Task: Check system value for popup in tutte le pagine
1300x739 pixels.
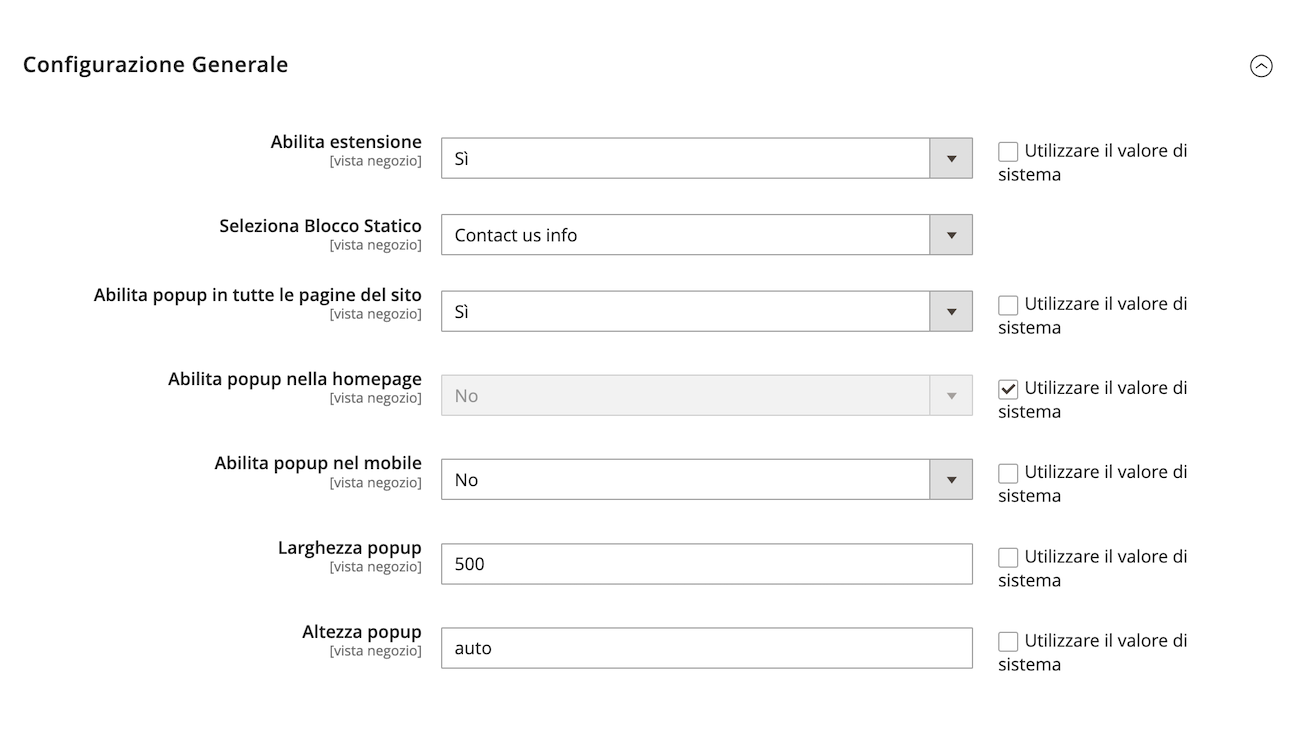Action: tap(1008, 305)
